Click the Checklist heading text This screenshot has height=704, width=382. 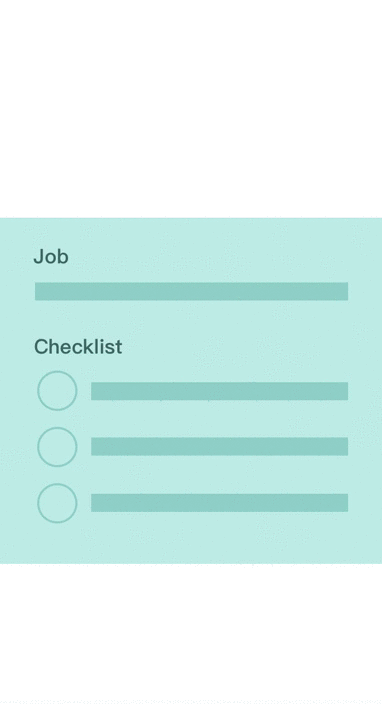(78, 347)
